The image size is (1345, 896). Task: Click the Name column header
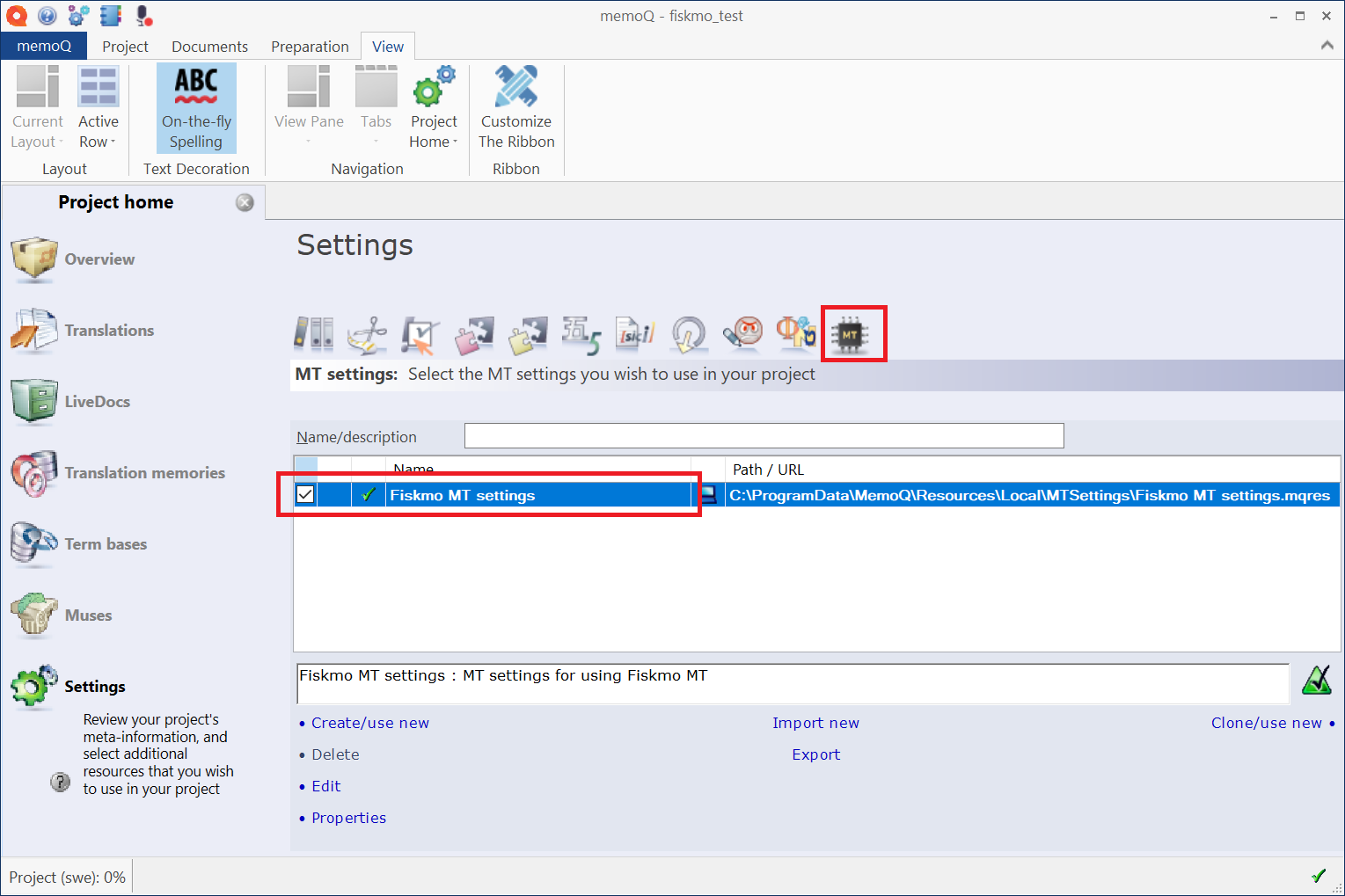pyautogui.click(x=537, y=470)
